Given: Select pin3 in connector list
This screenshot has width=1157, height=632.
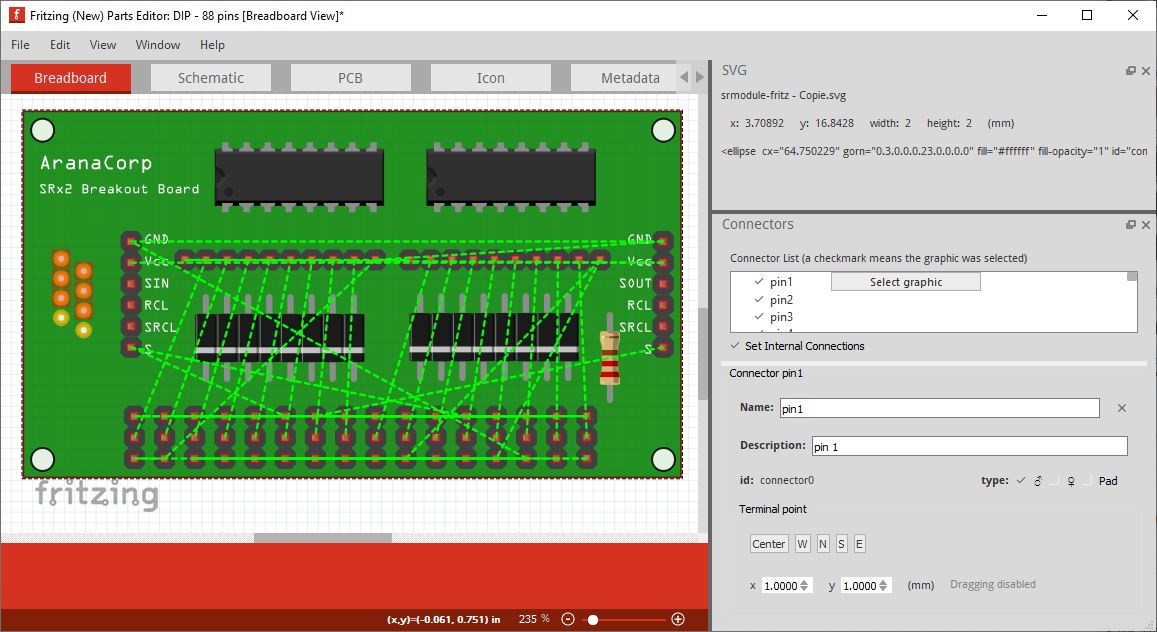Looking at the screenshot, I should 781,316.
